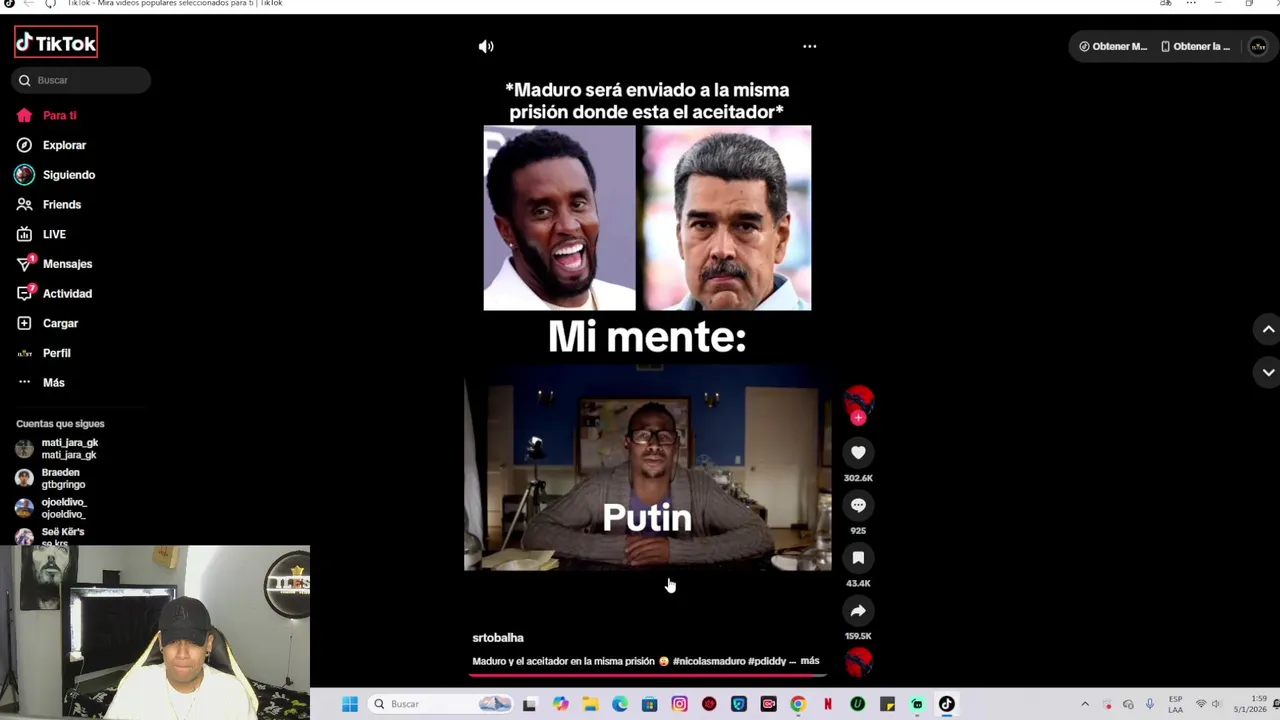Click the video progress bar
Image resolution: width=1280 pixels, height=720 pixels.
[x=648, y=675]
